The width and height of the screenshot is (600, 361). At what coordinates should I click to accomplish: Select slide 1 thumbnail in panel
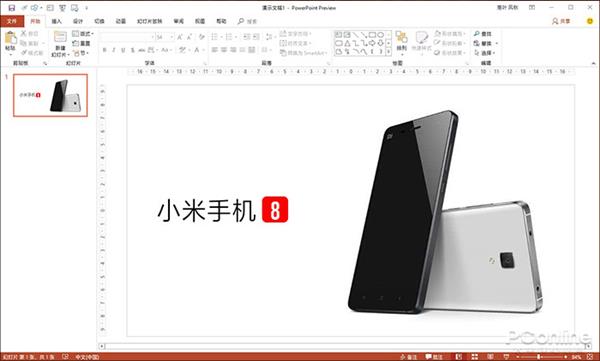click(51, 95)
